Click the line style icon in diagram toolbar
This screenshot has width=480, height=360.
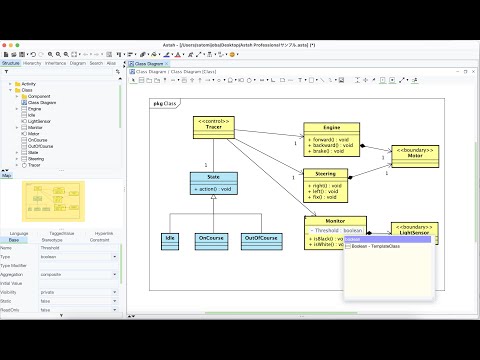click(402, 80)
